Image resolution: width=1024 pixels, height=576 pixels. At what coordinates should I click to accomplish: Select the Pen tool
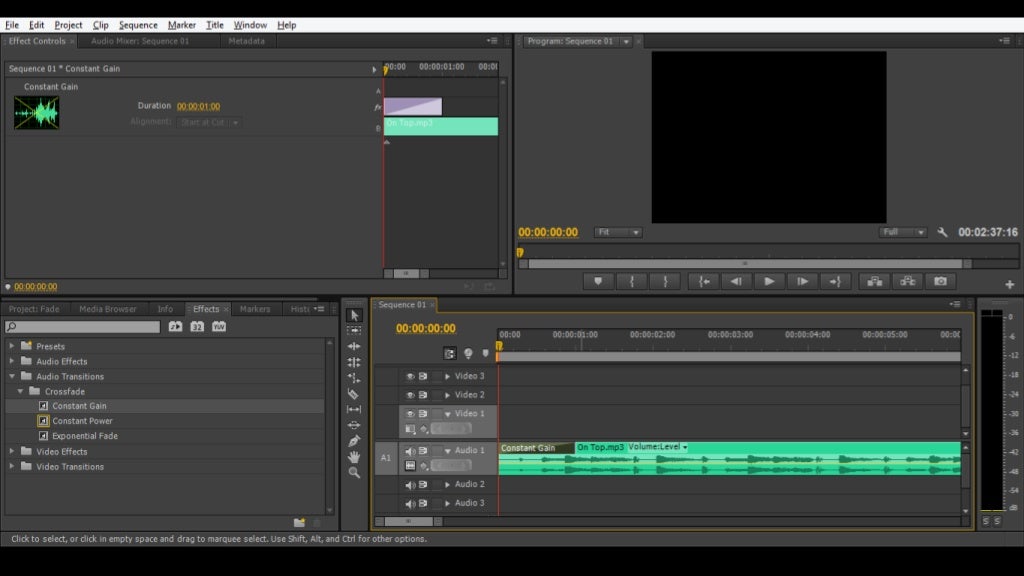(354, 441)
